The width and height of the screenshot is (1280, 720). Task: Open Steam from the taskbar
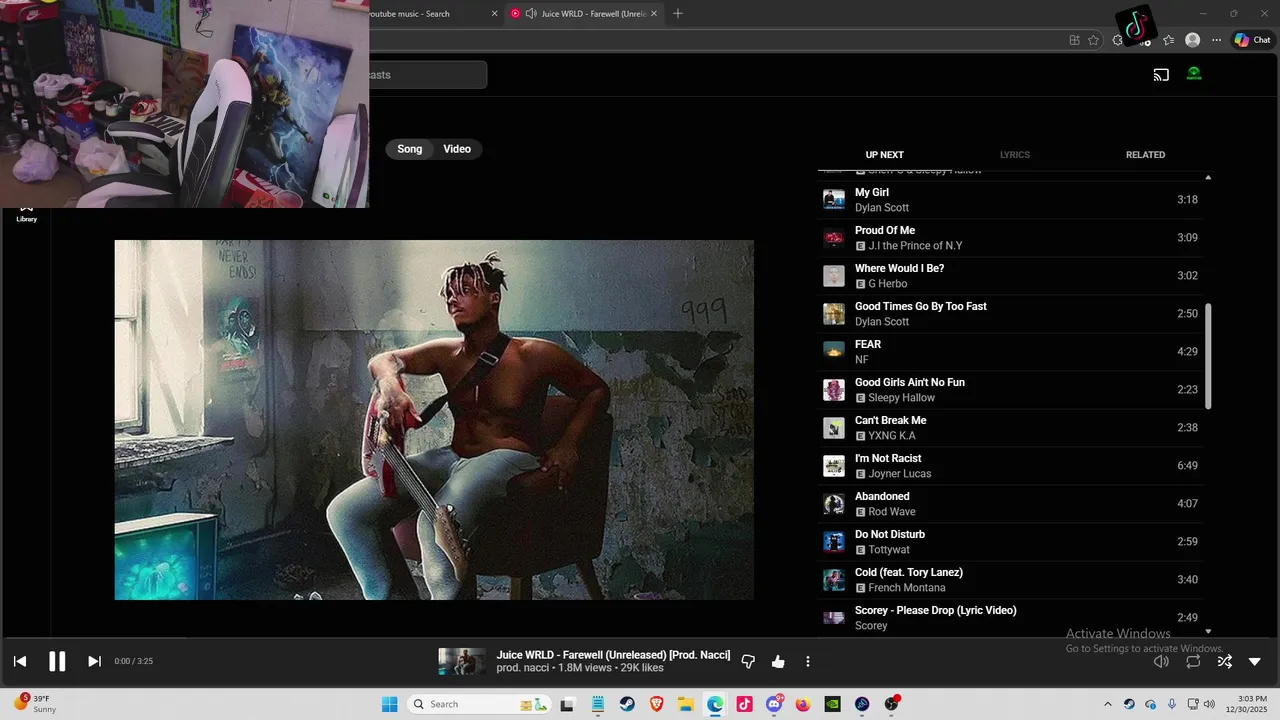coord(627,704)
